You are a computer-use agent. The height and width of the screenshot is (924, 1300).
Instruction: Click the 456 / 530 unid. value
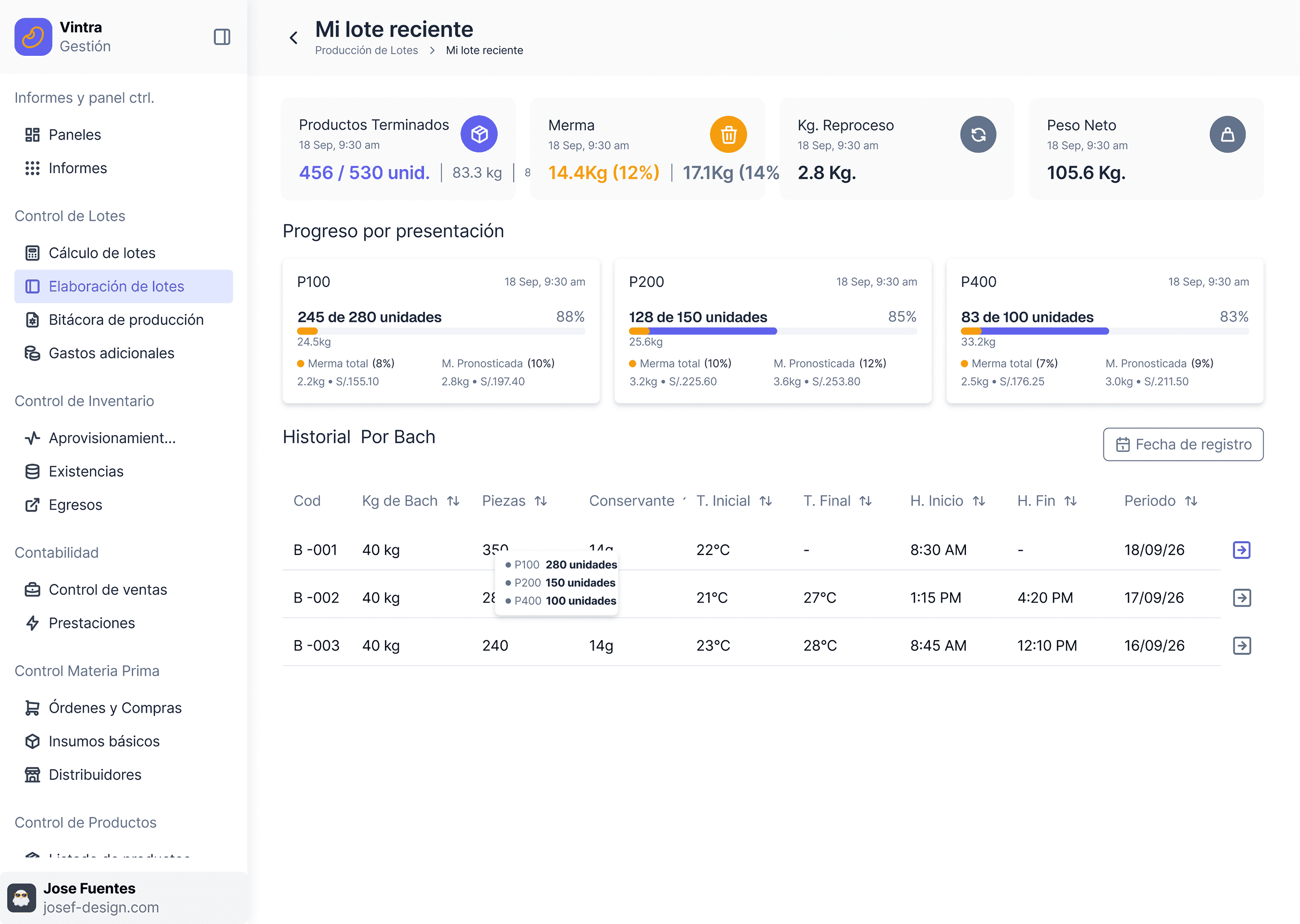click(x=364, y=173)
